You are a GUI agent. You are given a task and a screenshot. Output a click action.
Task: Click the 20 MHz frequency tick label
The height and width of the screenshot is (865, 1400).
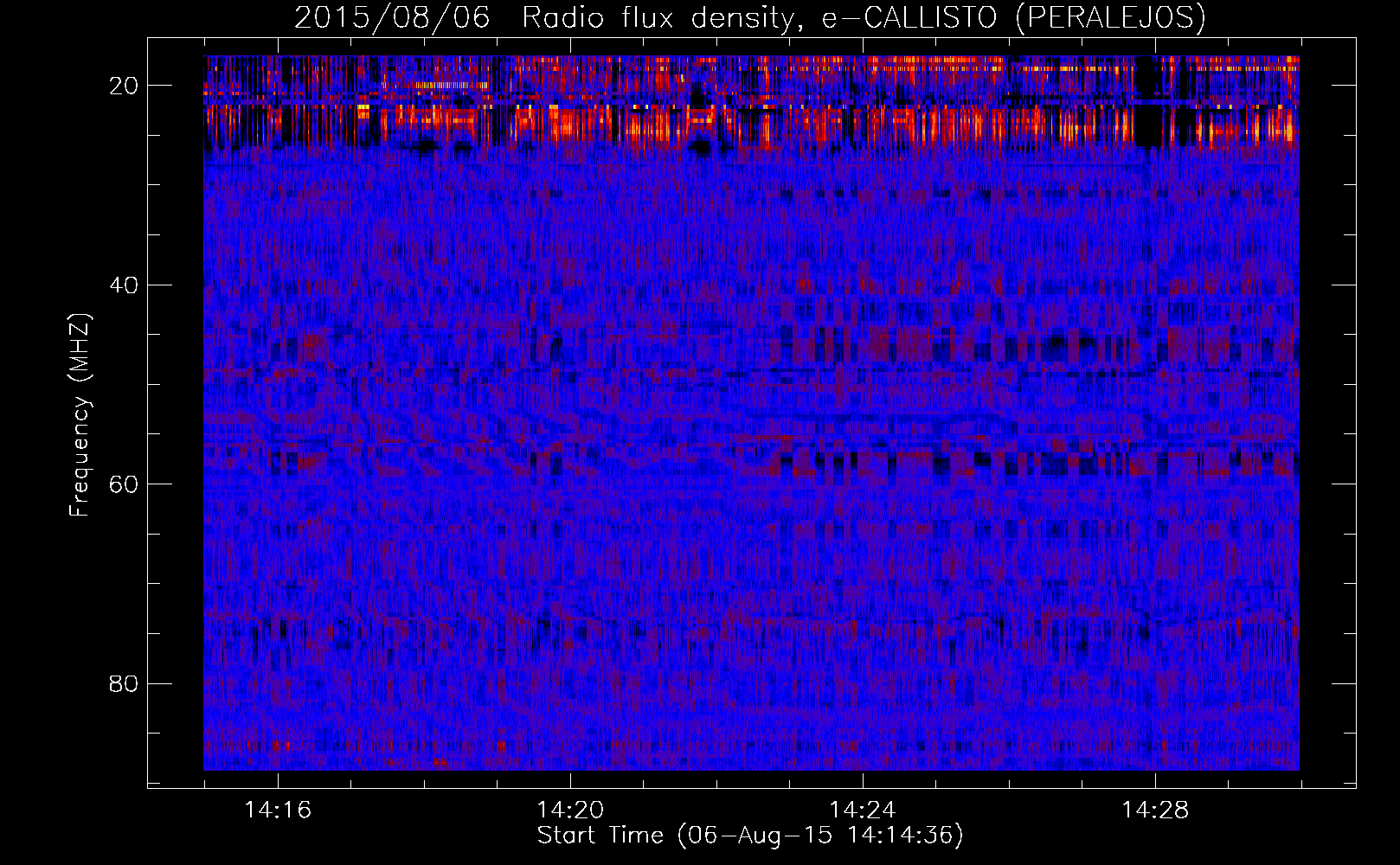click(124, 85)
